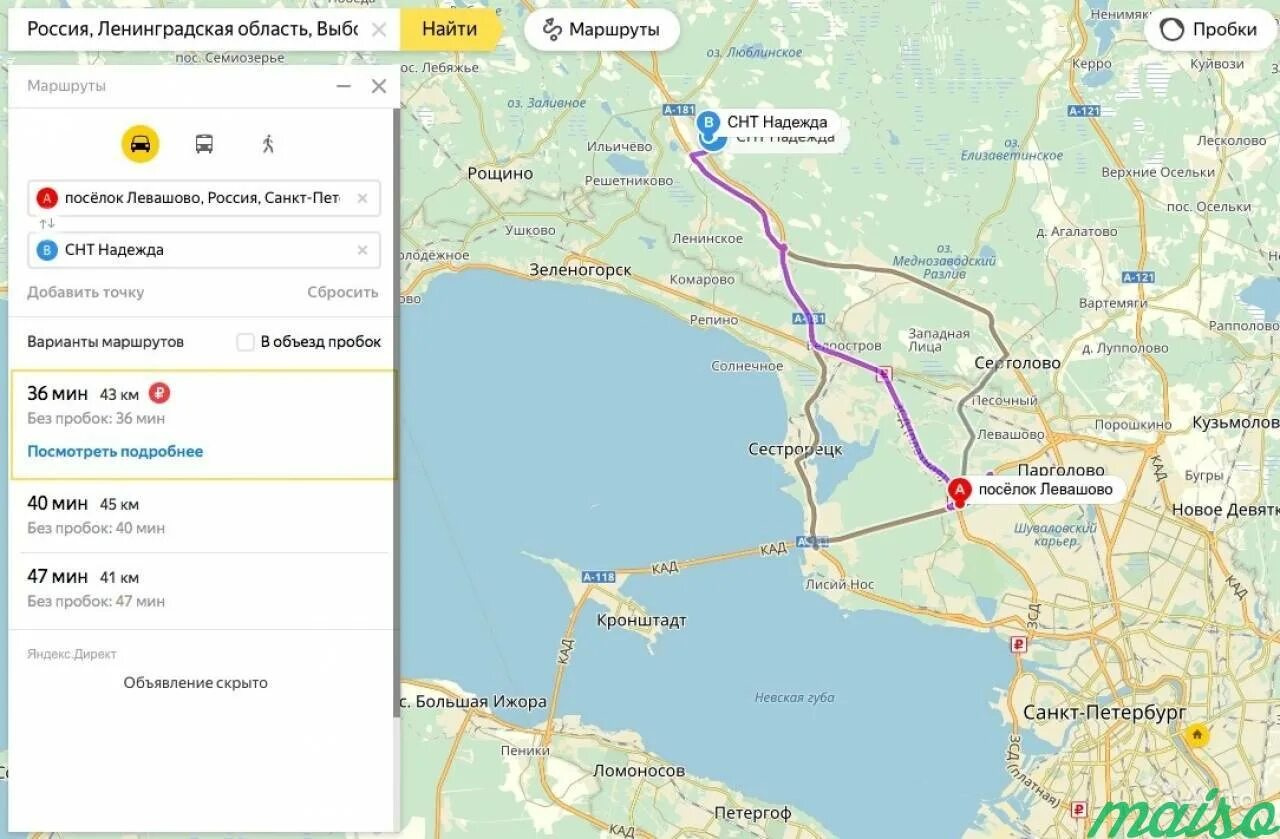The image size is (1280, 839).
Task: Click the toll road ruble icon in route
Action: (x=158, y=393)
